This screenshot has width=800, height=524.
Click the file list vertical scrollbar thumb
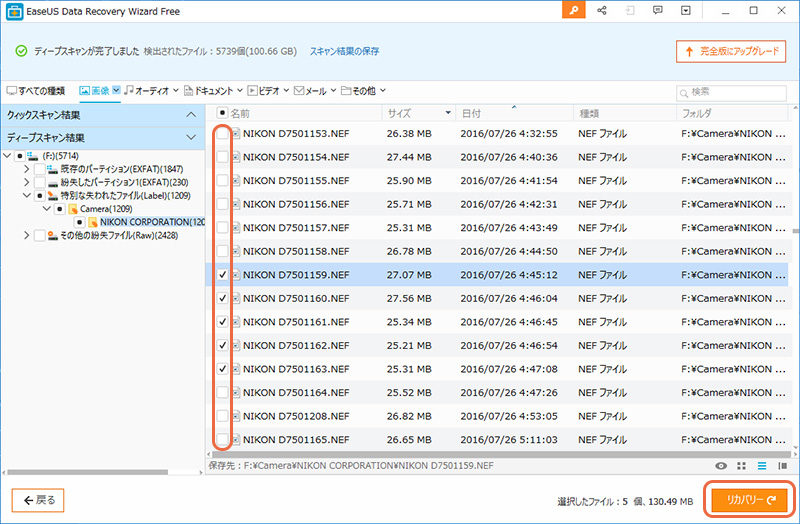(795, 231)
